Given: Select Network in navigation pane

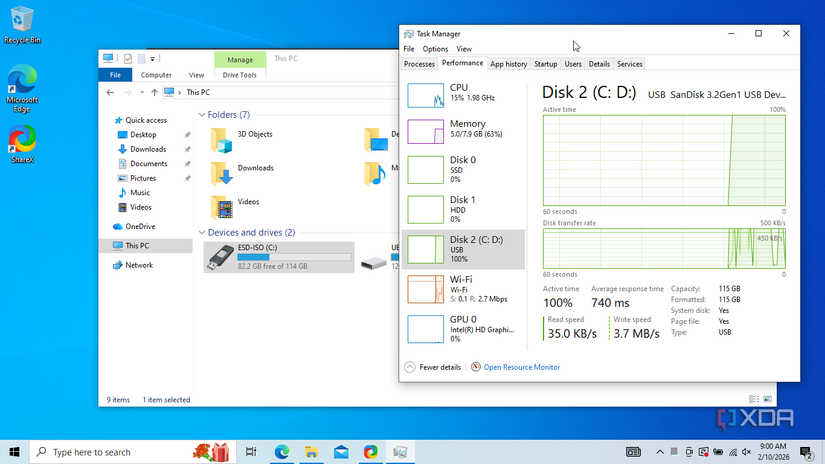Looking at the screenshot, I should click(139, 265).
